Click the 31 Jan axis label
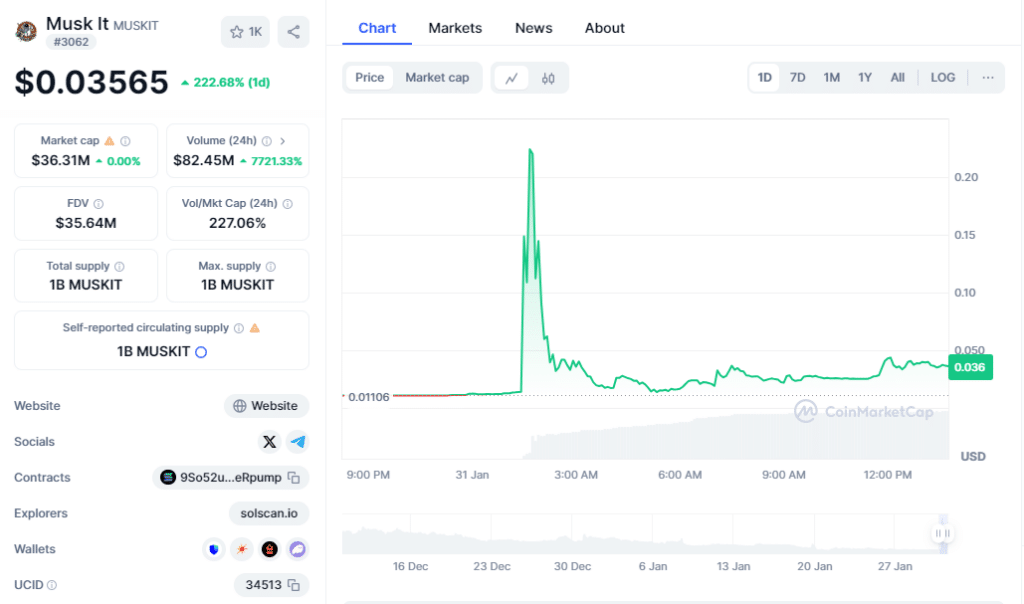Viewport: 1024px width, 604px height. [472, 475]
